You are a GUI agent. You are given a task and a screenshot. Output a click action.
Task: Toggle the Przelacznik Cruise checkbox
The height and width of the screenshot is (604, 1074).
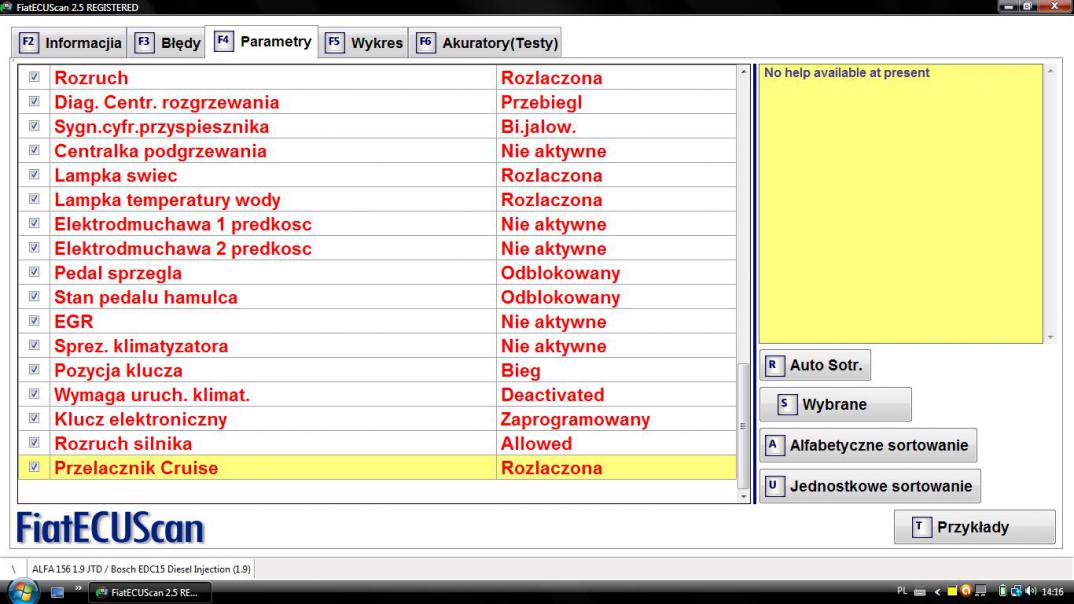tap(34, 467)
